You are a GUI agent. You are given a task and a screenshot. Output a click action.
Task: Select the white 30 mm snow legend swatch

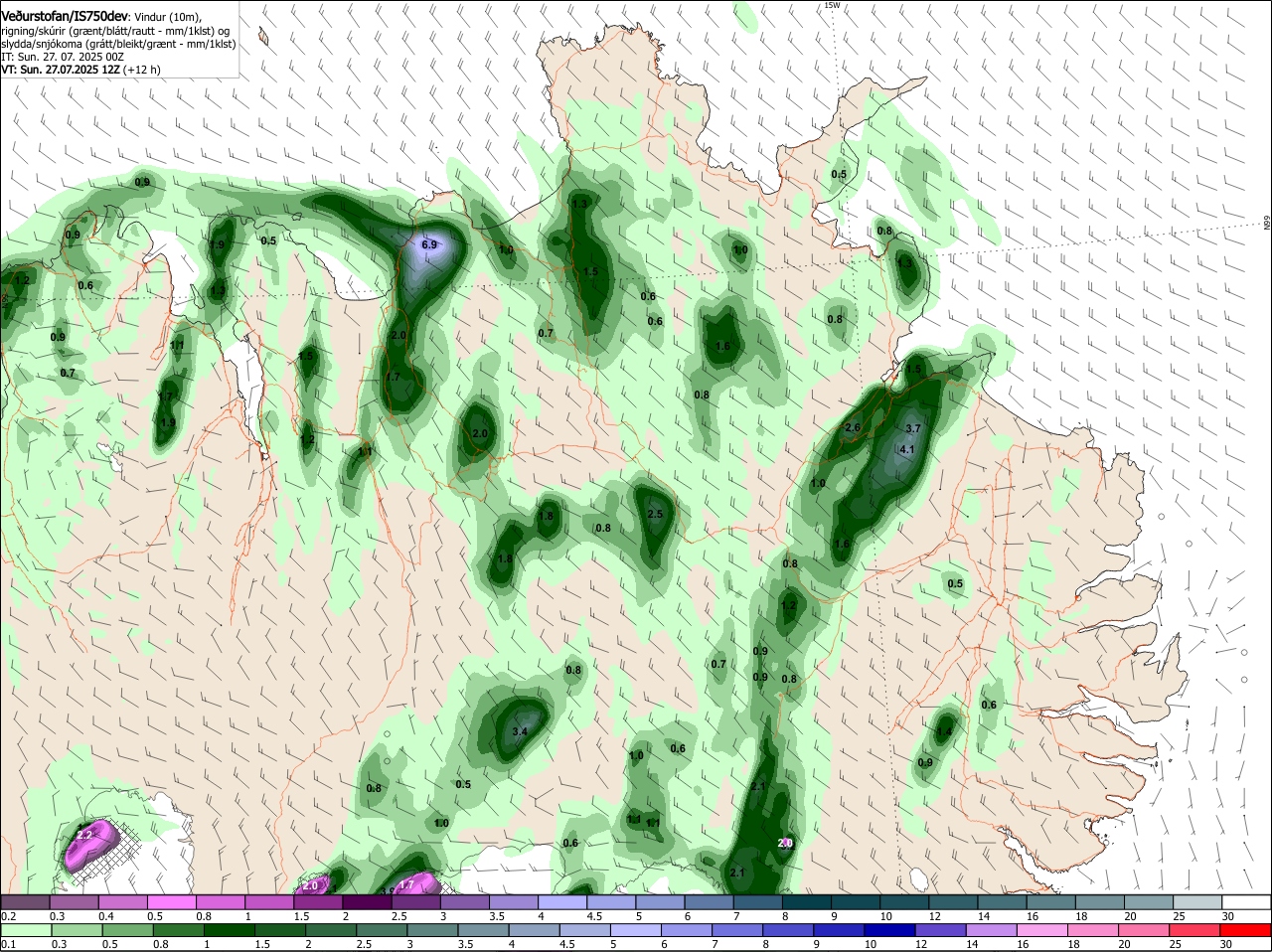pyautogui.click(x=1247, y=901)
